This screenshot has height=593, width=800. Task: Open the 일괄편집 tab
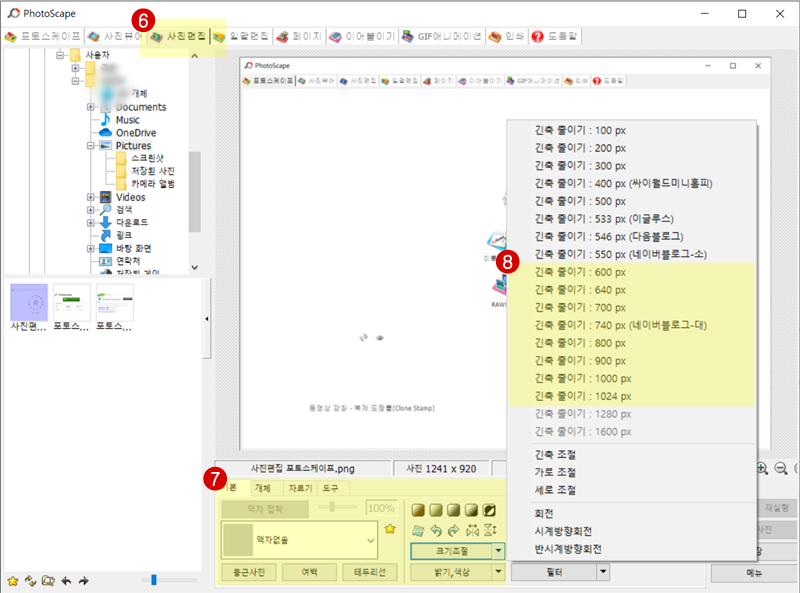click(241, 36)
